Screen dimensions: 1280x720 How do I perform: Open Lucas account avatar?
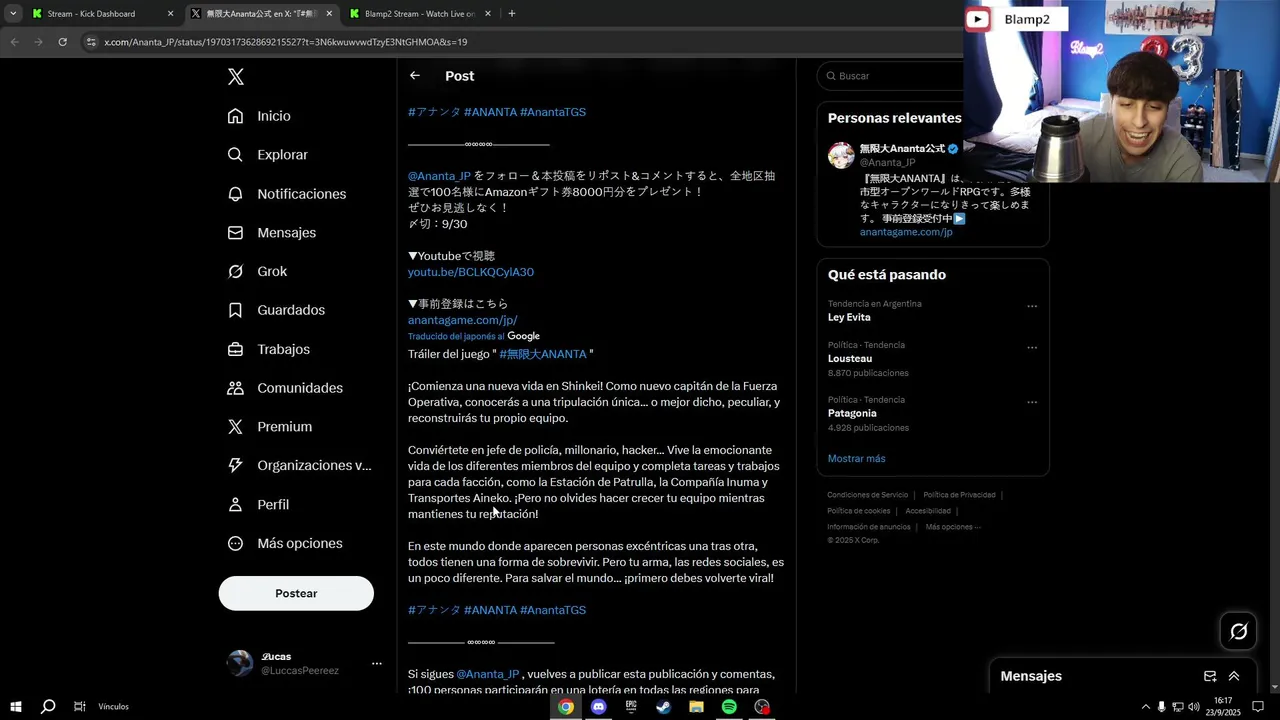(x=240, y=663)
